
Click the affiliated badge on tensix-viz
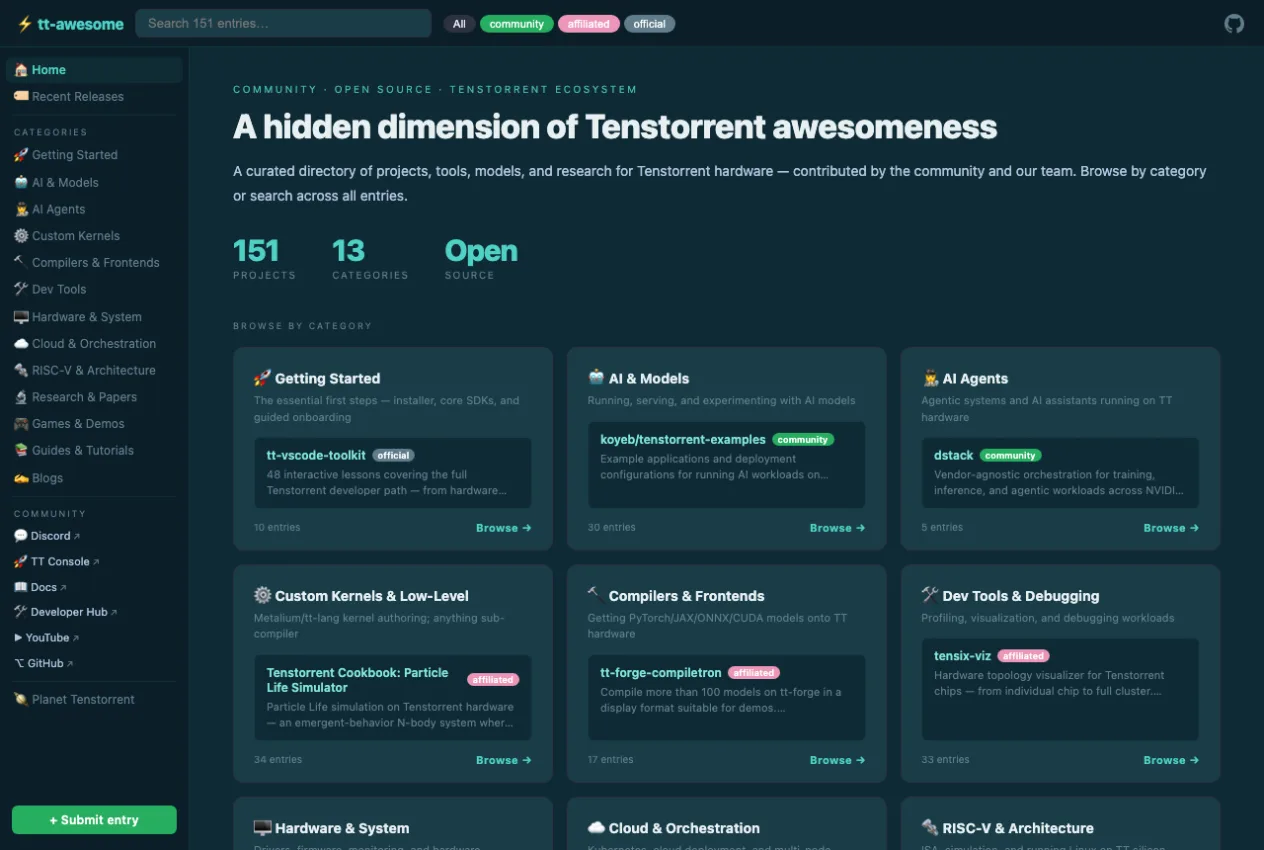click(1023, 656)
